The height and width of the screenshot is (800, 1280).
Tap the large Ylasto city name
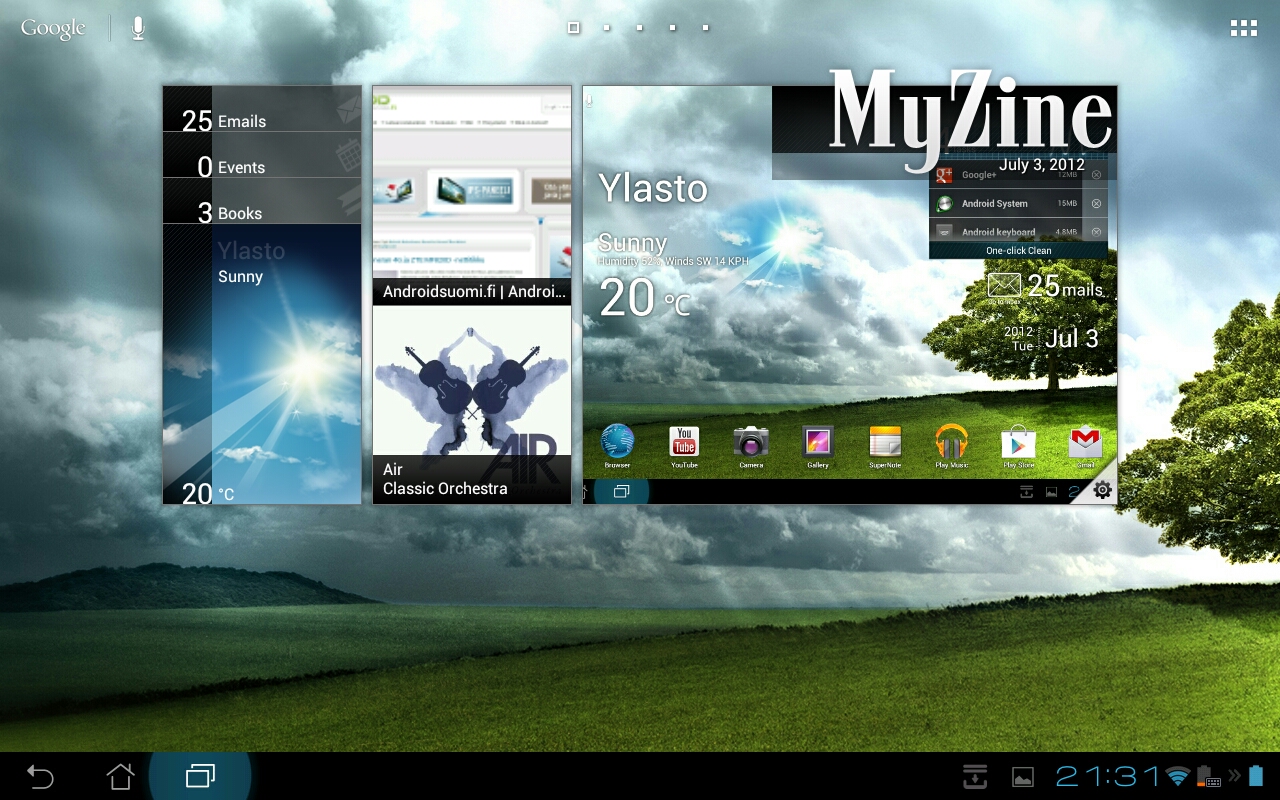(x=652, y=188)
